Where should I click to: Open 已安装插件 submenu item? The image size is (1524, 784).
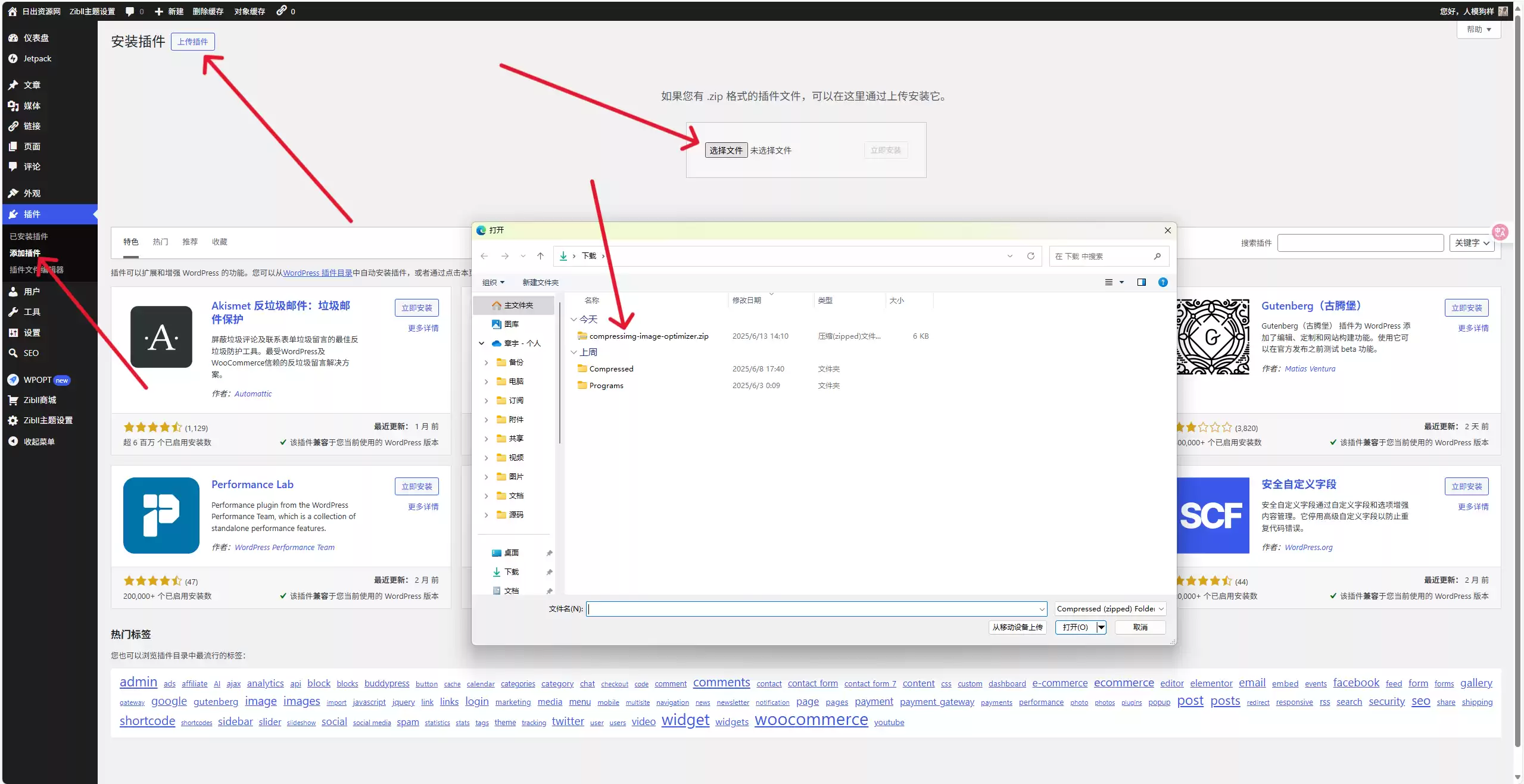coord(29,236)
